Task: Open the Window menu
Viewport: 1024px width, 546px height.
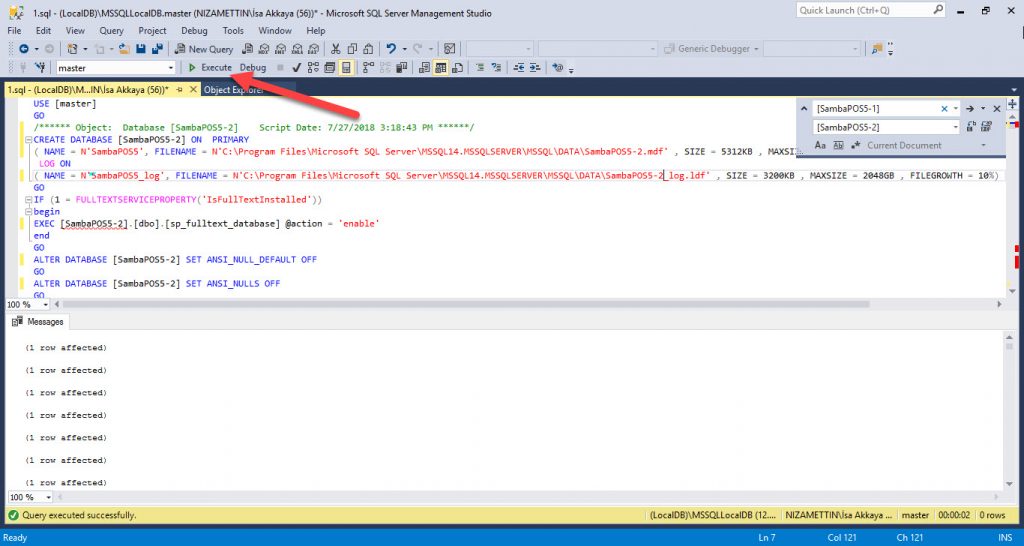Action: pyautogui.click(x=274, y=31)
